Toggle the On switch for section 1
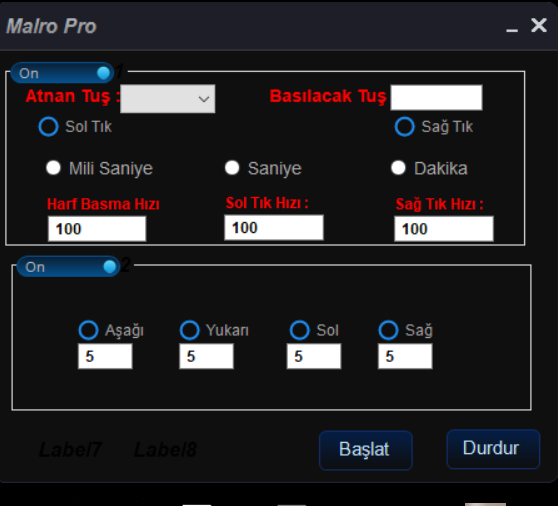Image resolution: width=558 pixels, height=506 pixels. click(x=62, y=73)
